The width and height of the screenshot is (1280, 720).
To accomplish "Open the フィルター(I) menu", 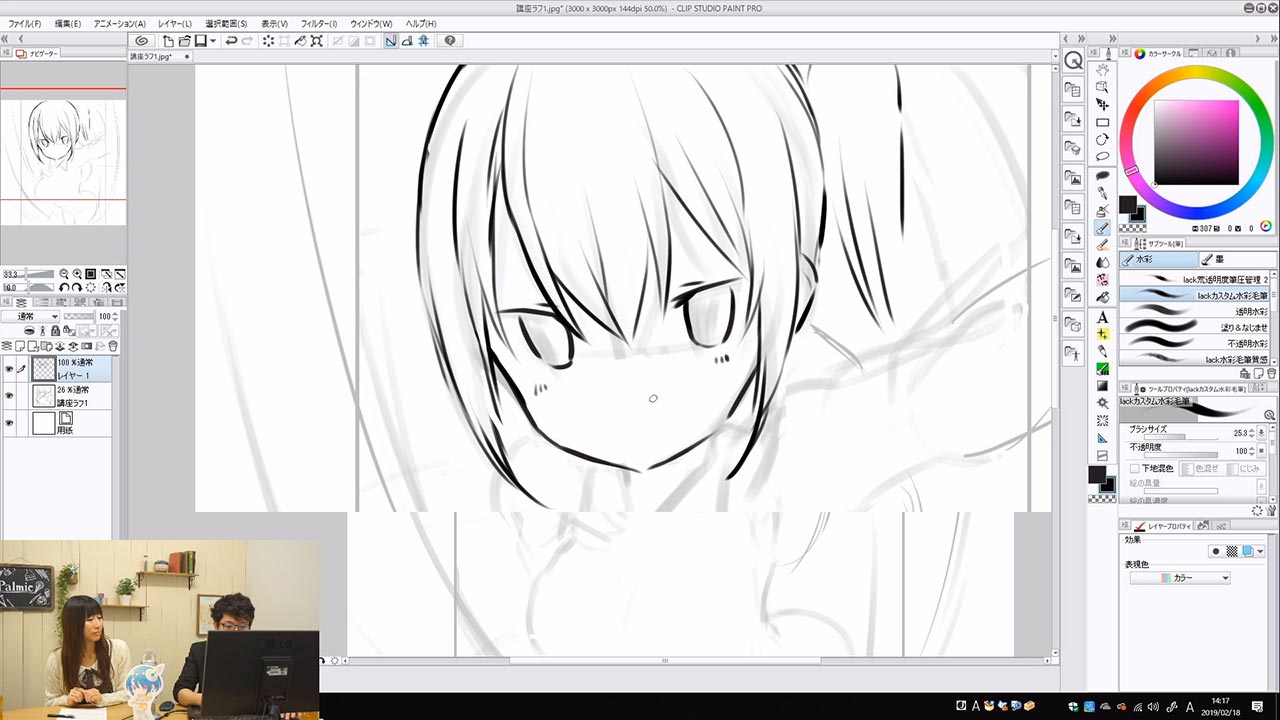I will 318,23.
